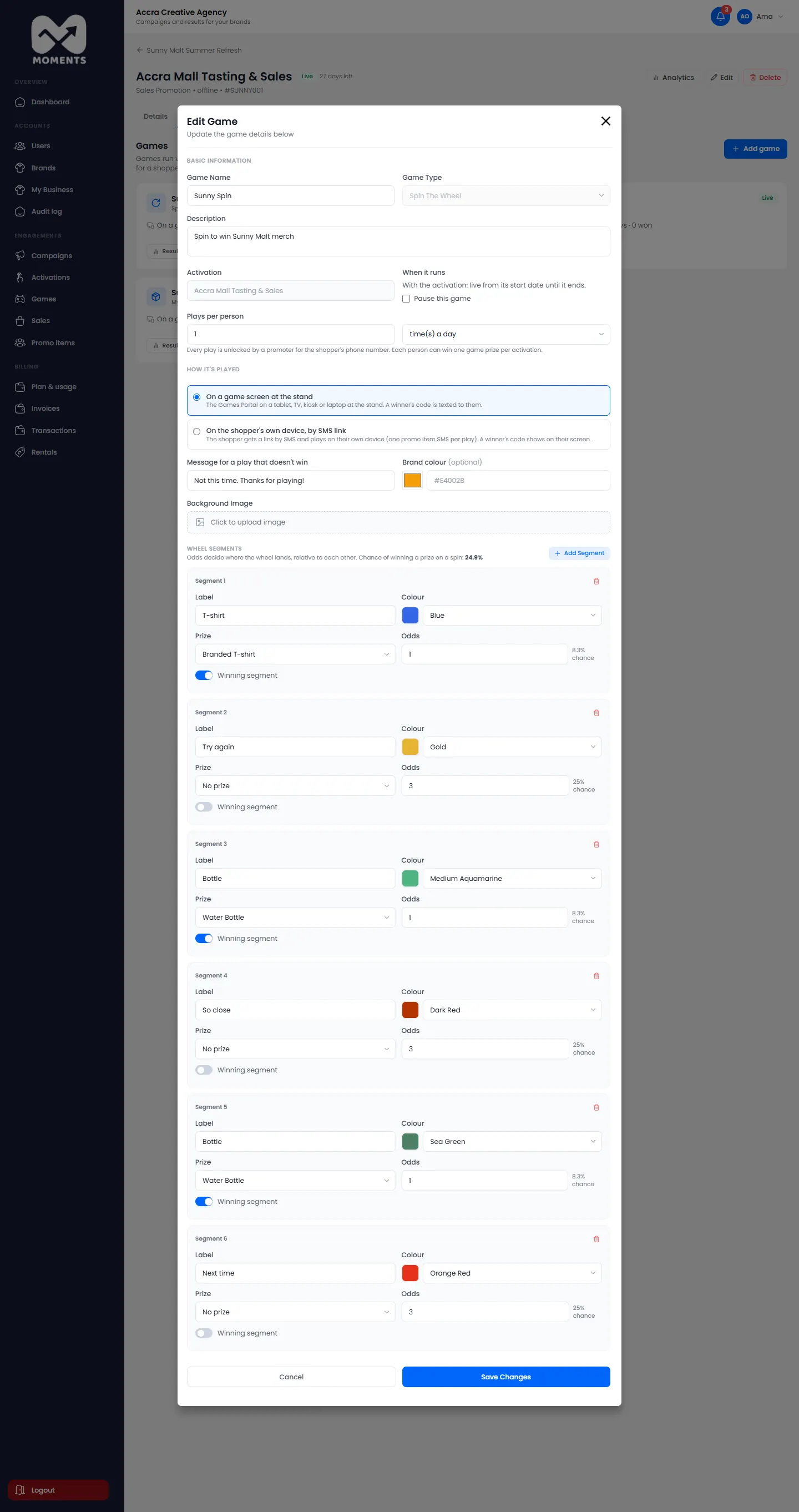Viewport: 799px width, 1512px height.
Task: Enable Winning segment for Try again segment
Action: coord(204,807)
